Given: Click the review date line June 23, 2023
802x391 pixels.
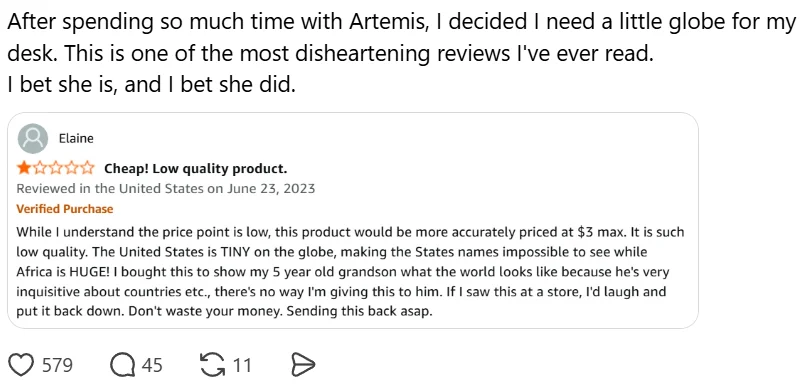Looking at the screenshot, I should 166,188.
